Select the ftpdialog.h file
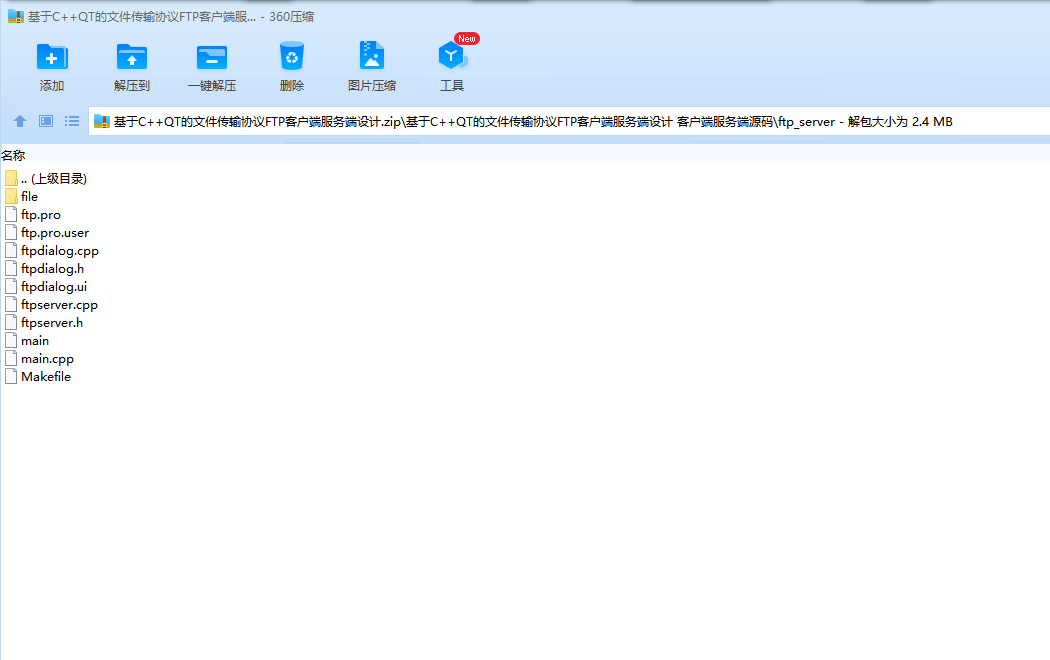 (52, 269)
